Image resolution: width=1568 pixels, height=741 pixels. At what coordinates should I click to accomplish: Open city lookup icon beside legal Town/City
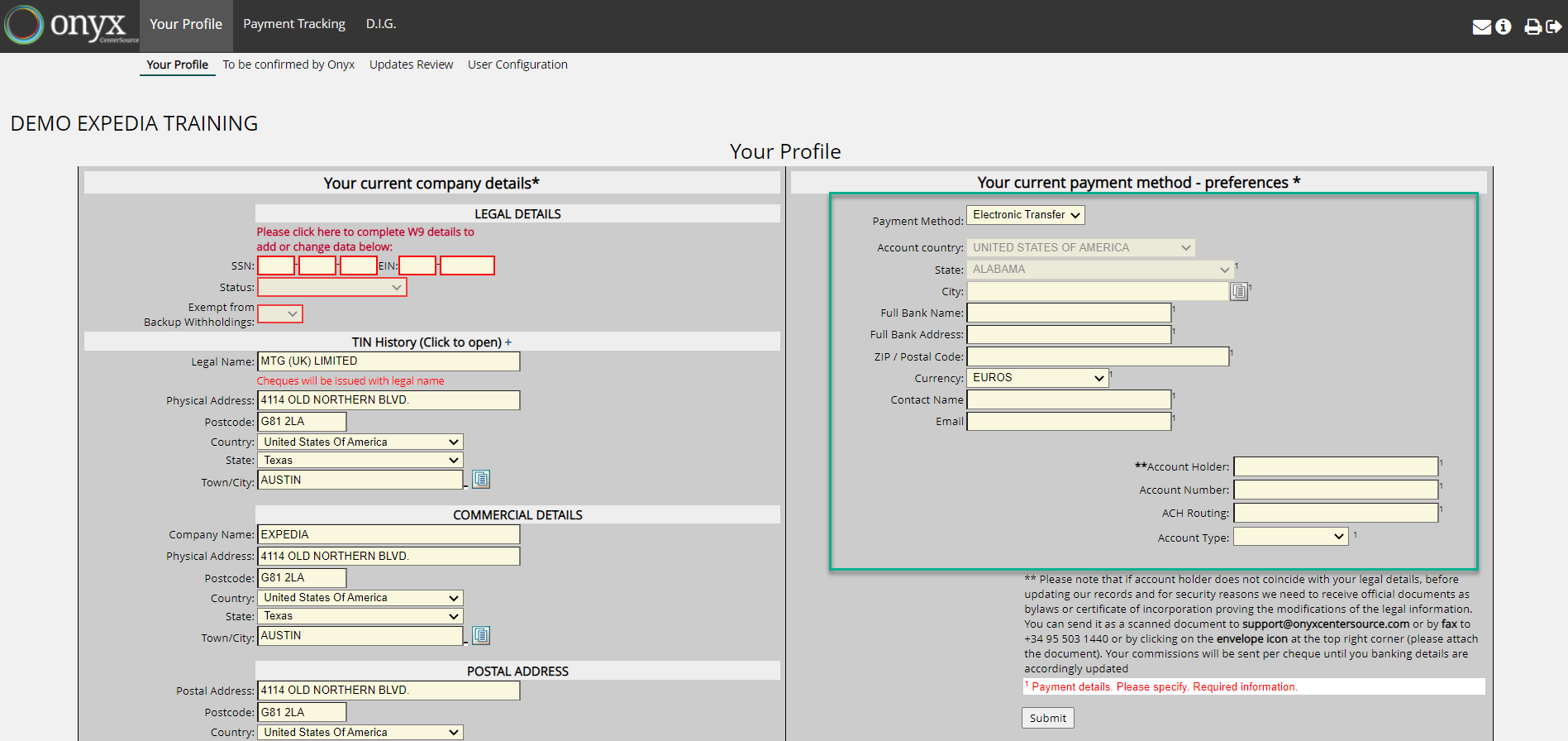(481, 479)
